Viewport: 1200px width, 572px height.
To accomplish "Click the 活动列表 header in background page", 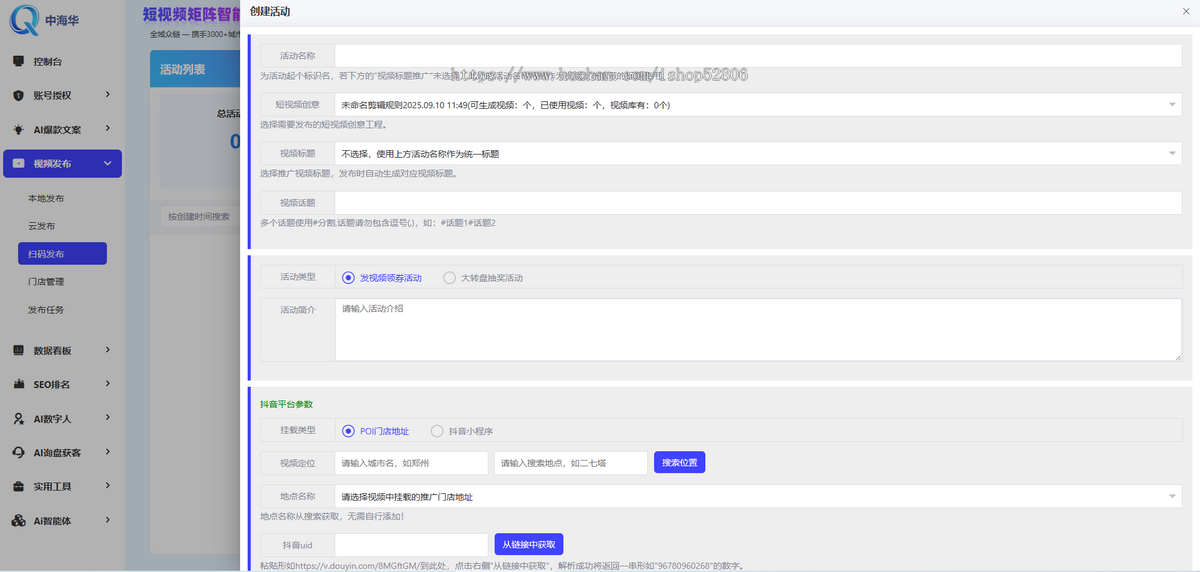I will pyautogui.click(x=183, y=70).
